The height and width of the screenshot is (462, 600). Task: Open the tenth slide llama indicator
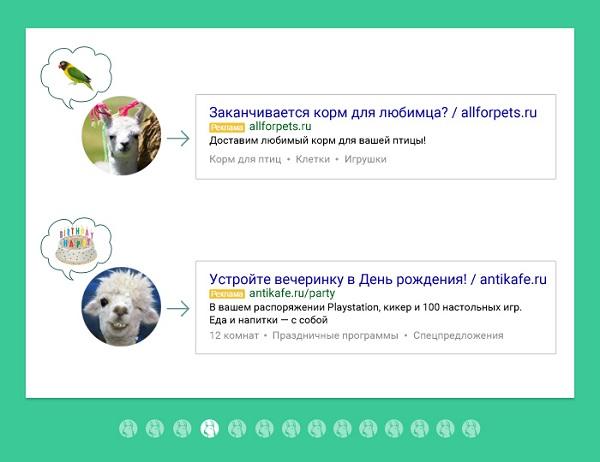[x=368, y=428]
